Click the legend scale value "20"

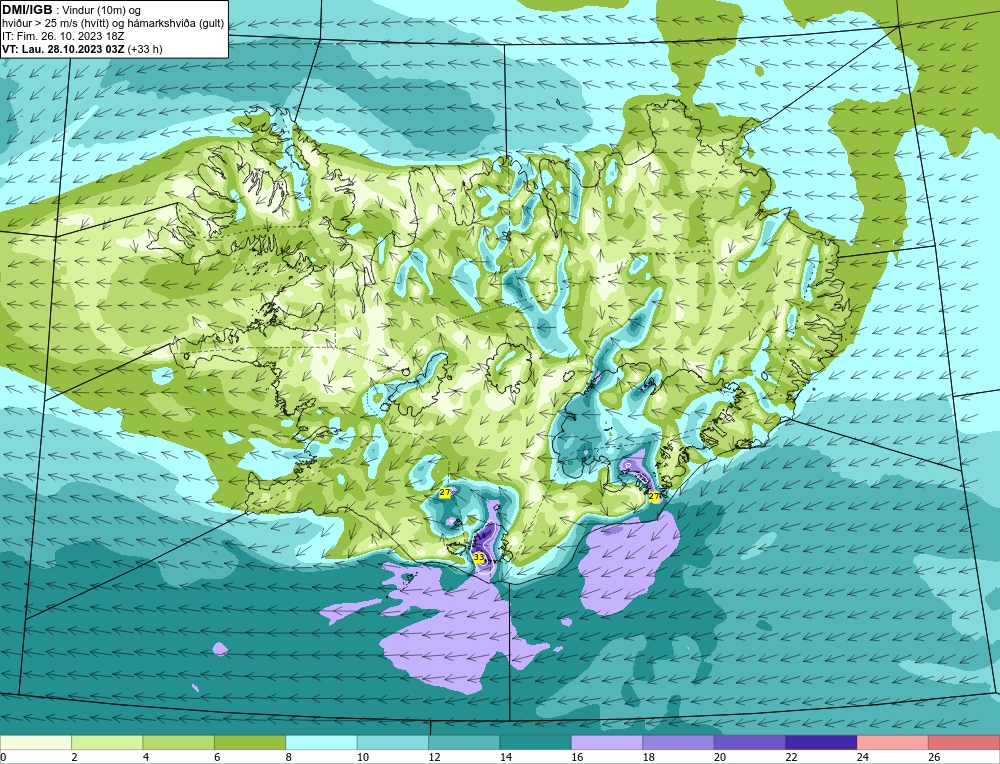pos(720,757)
